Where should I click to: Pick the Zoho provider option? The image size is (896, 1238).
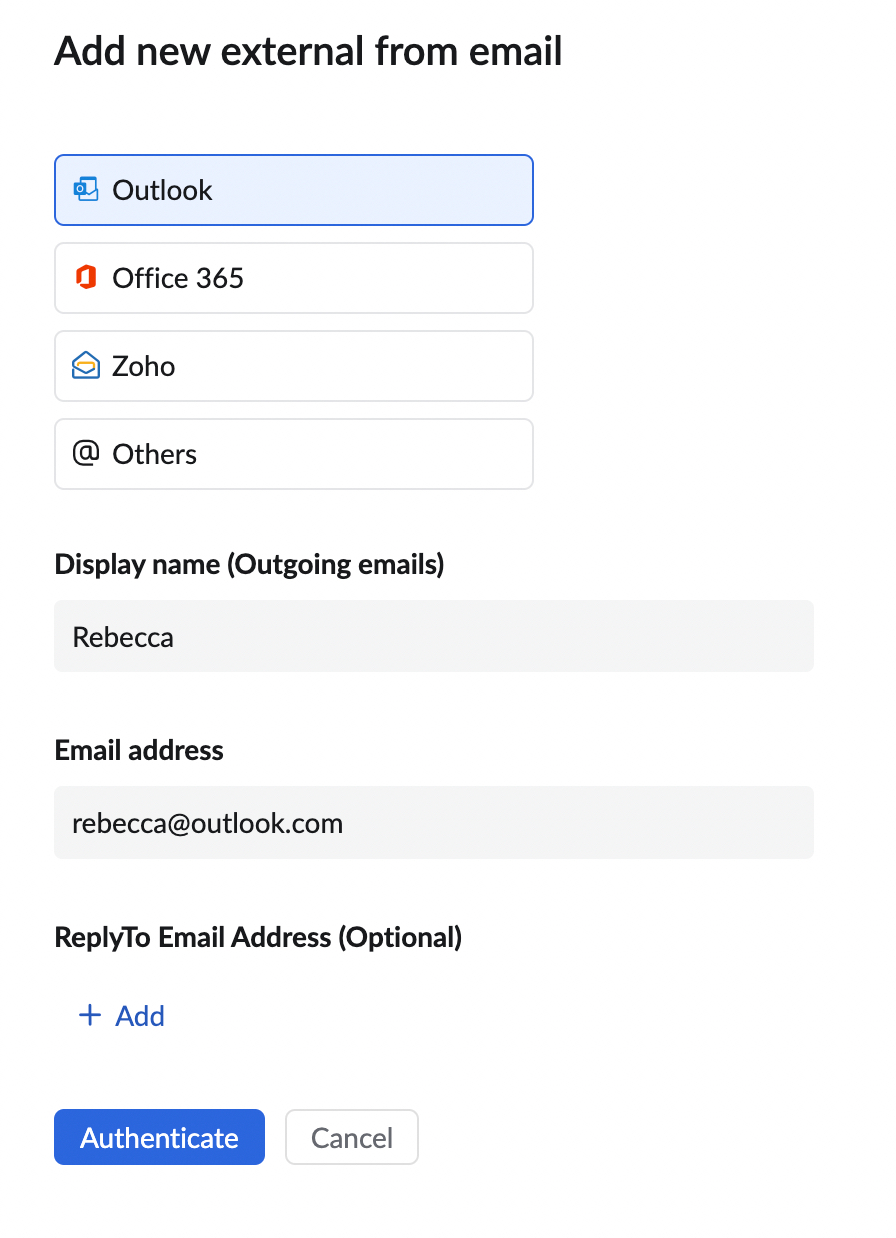click(x=294, y=366)
